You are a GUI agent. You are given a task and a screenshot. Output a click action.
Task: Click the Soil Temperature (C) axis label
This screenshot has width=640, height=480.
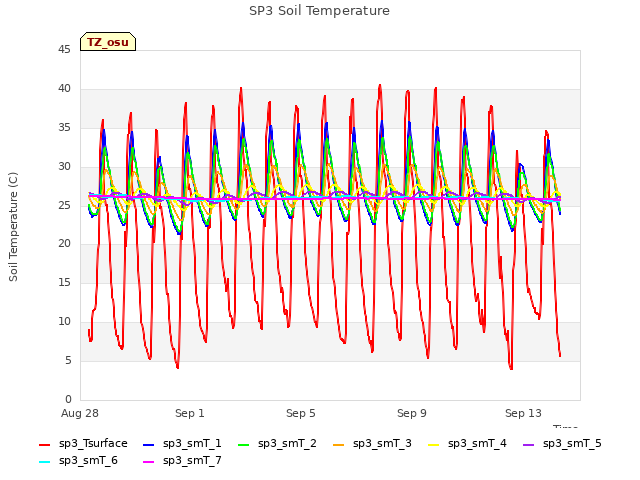(x=13, y=227)
